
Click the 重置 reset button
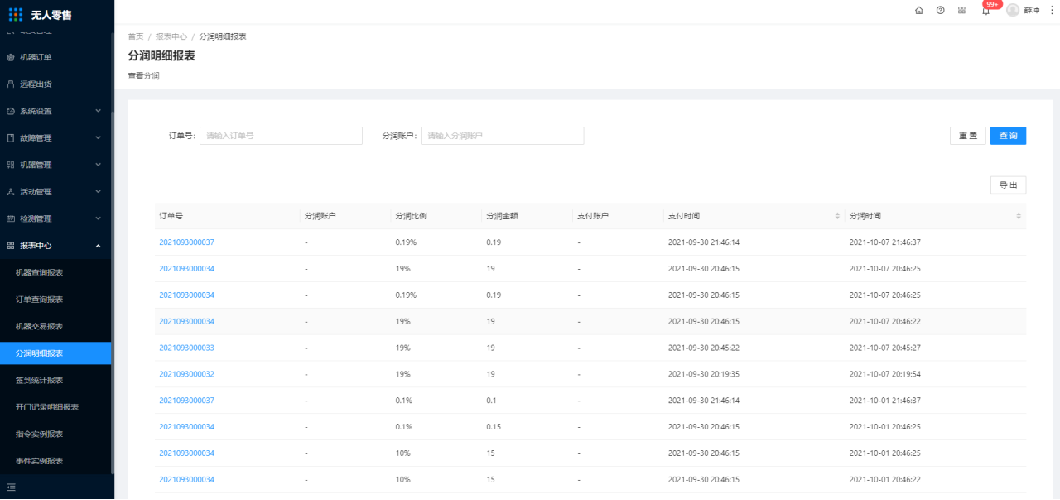pos(967,136)
